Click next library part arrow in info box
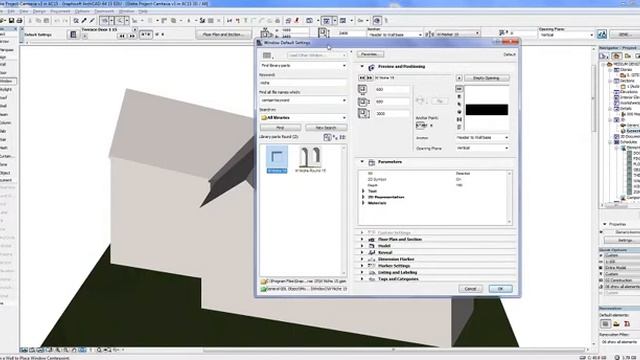Image resolution: width=640 pixels, height=360 pixels. point(132,36)
